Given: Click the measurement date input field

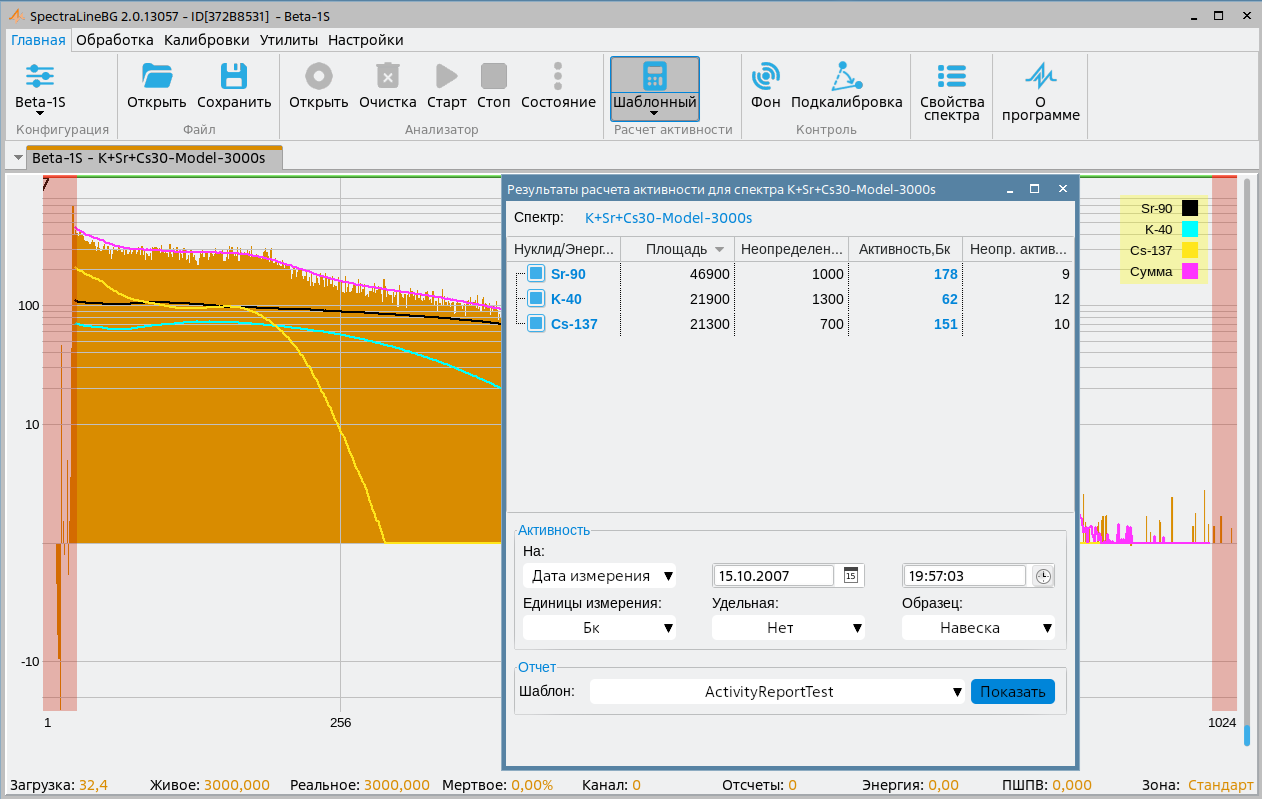Looking at the screenshot, I should tap(775, 576).
